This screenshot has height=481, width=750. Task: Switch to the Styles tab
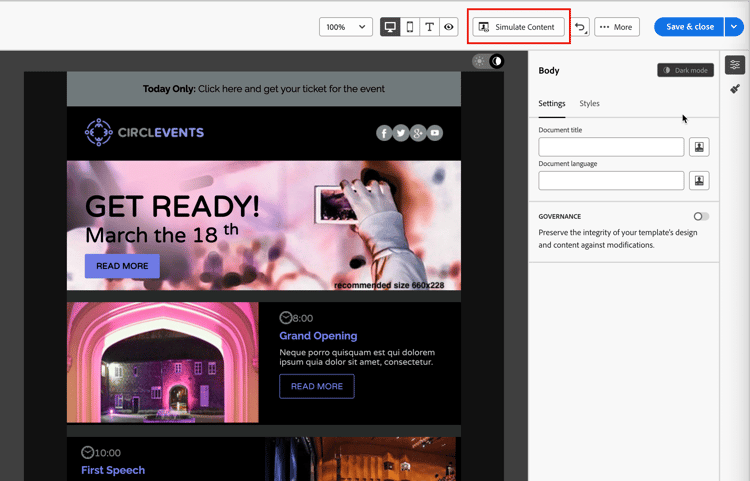pos(589,104)
